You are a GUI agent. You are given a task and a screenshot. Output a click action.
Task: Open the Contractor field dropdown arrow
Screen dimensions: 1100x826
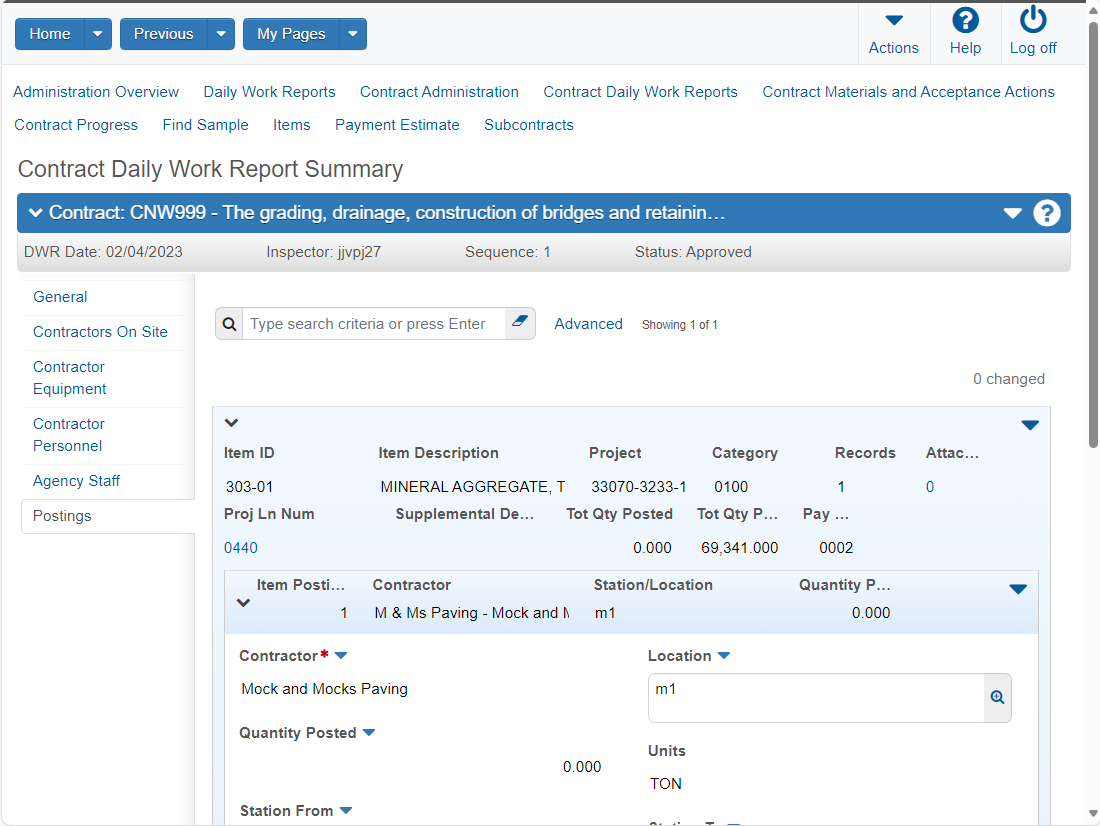pos(341,655)
